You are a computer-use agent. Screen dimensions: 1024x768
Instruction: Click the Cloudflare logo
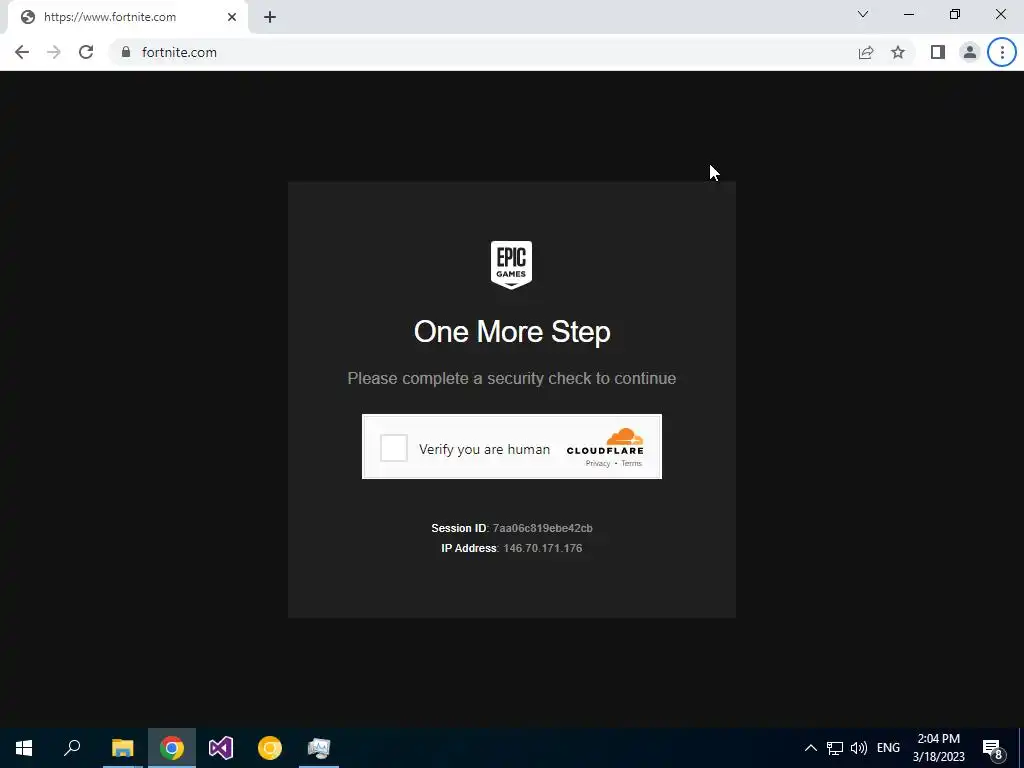coord(605,441)
